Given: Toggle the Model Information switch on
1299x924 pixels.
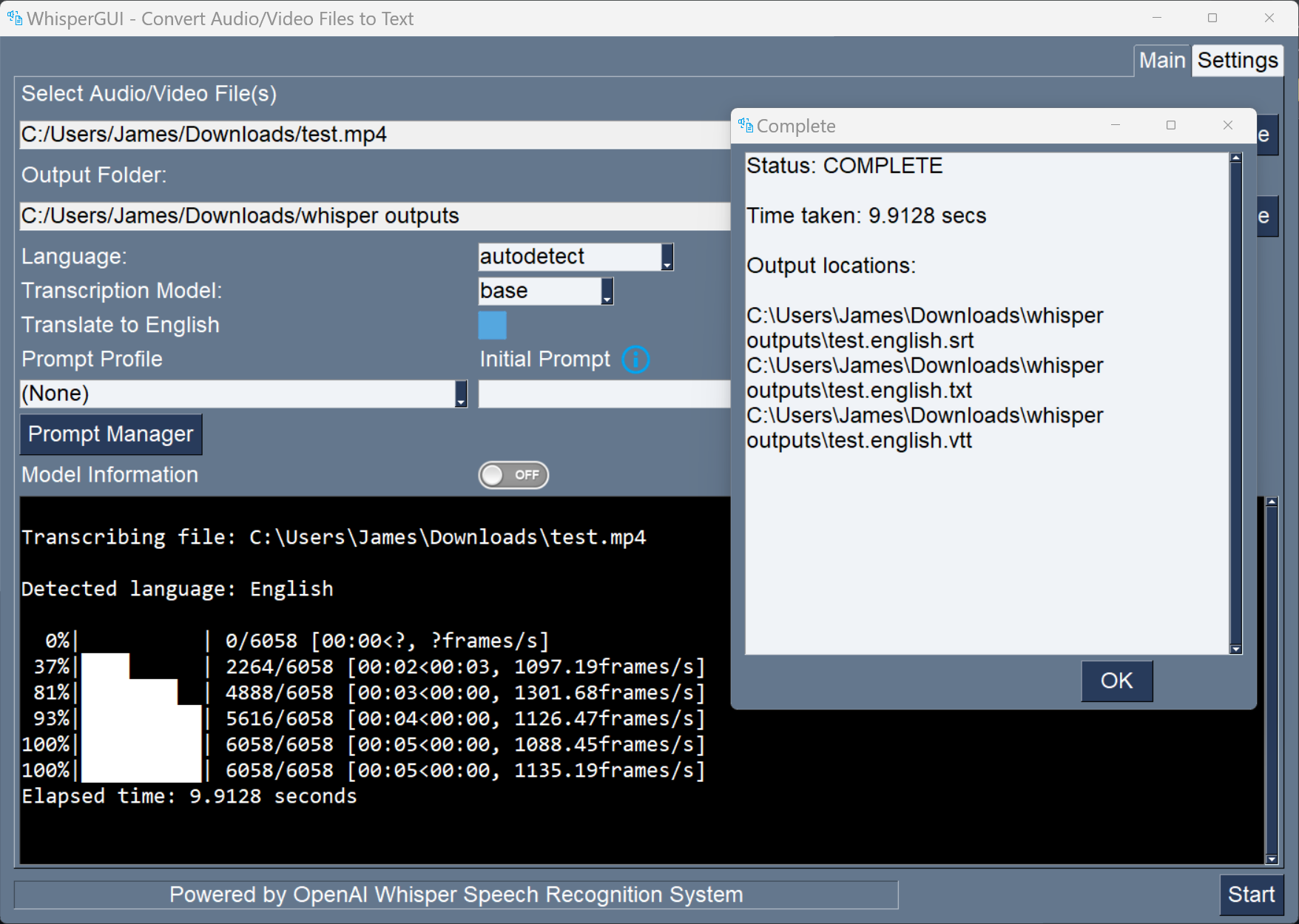Looking at the screenshot, I should pos(513,475).
